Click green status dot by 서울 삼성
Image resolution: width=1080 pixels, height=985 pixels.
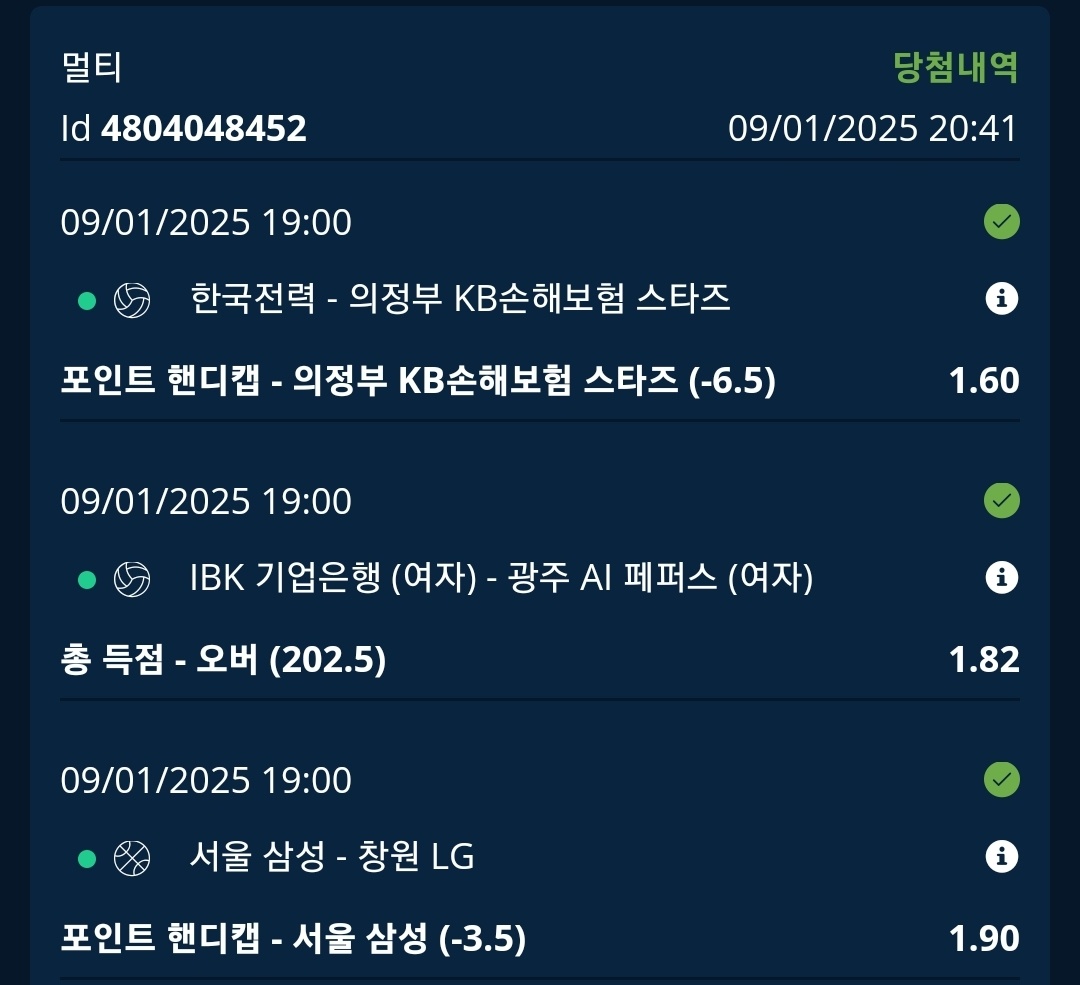[87, 859]
